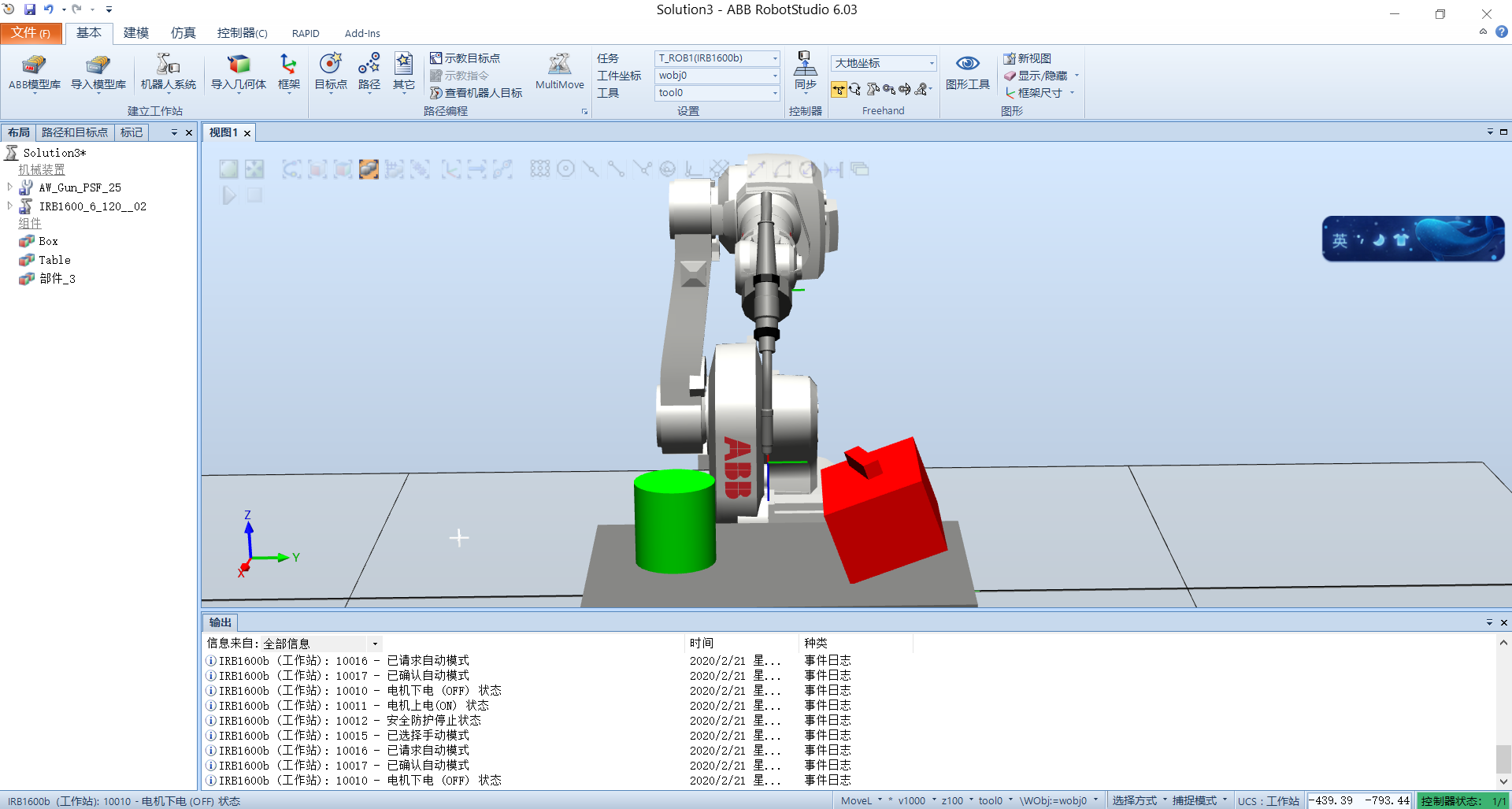
Task: Select the Freehand move tool
Action: click(x=839, y=89)
